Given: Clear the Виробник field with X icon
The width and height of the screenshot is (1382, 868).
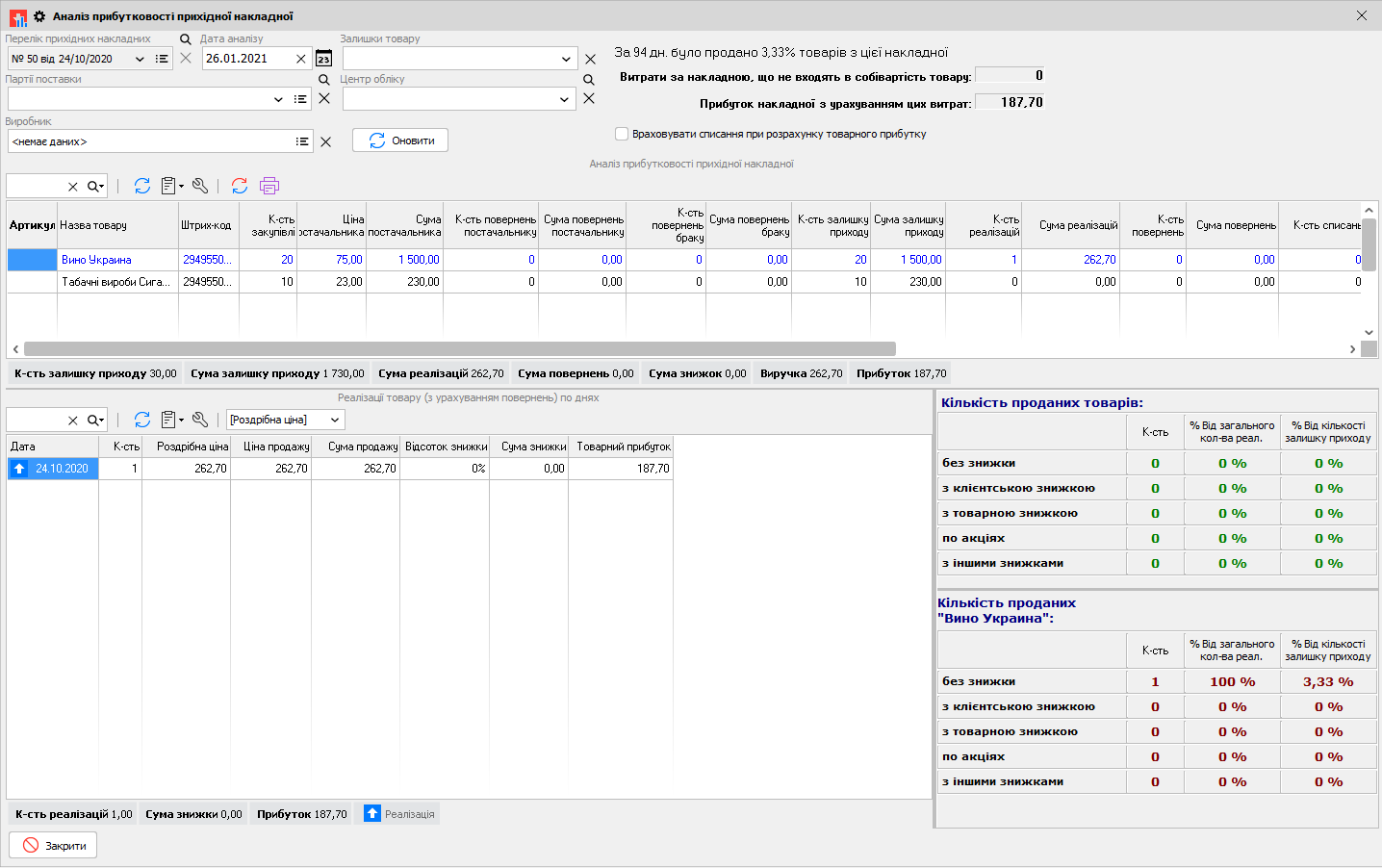Looking at the screenshot, I should point(325,141).
